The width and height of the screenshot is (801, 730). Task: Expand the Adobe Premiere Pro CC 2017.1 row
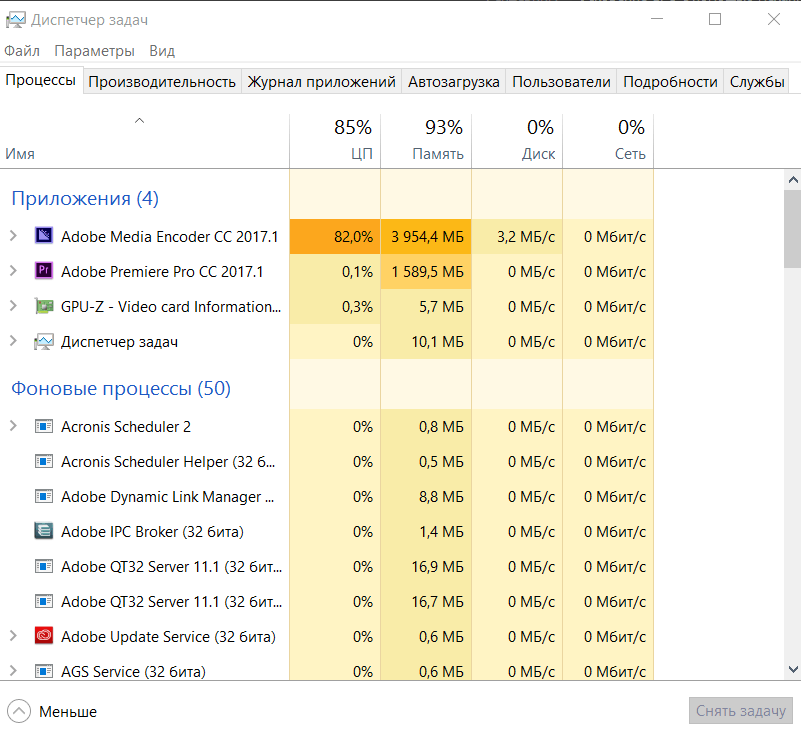14,271
